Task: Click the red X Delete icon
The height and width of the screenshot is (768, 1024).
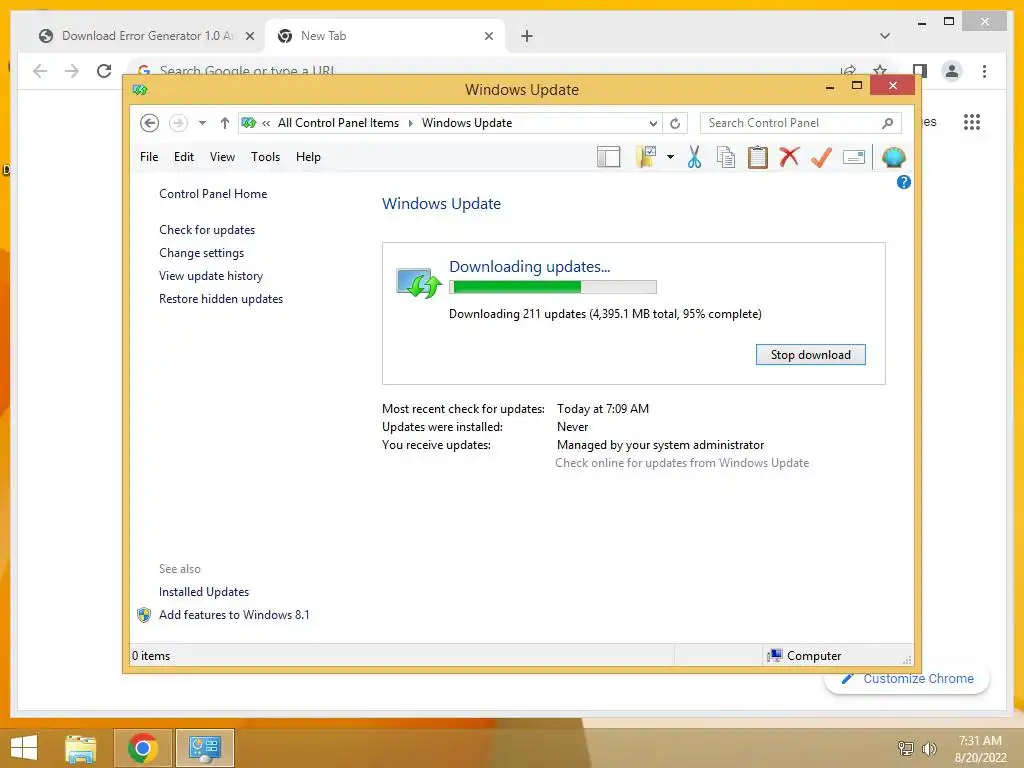Action: 789,157
